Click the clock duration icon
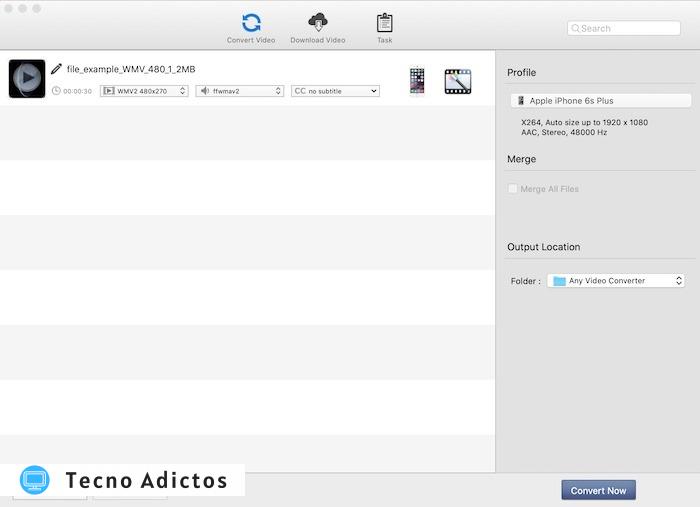The image size is (700, 507). tap(56, 91)
